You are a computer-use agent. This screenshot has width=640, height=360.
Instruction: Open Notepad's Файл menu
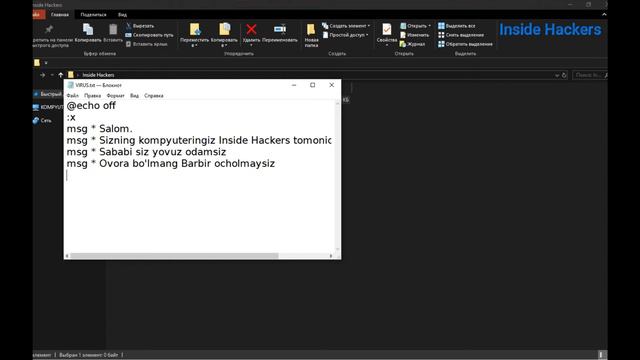(73, 96)
